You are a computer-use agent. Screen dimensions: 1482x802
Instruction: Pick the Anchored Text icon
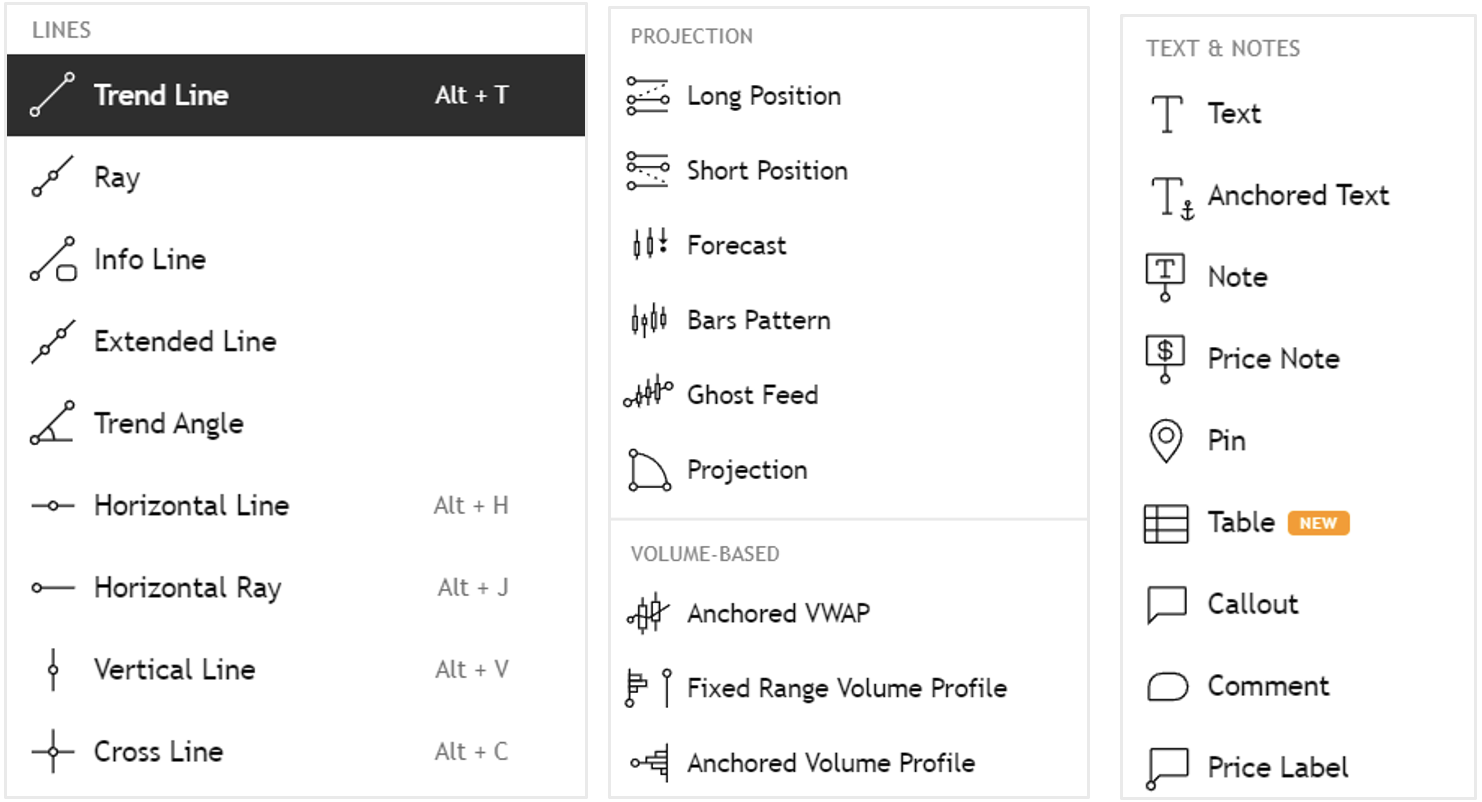click(x=1171, y=197)
